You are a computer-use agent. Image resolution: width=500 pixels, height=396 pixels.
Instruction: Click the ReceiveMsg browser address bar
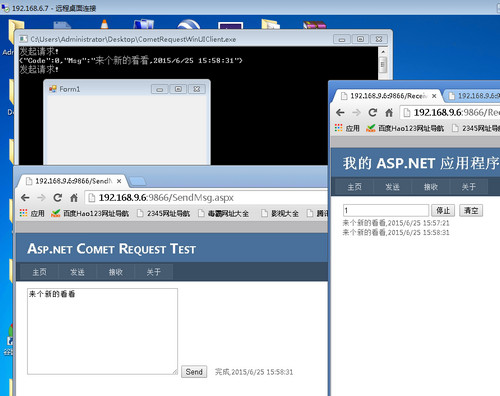[x=450, y=113]
